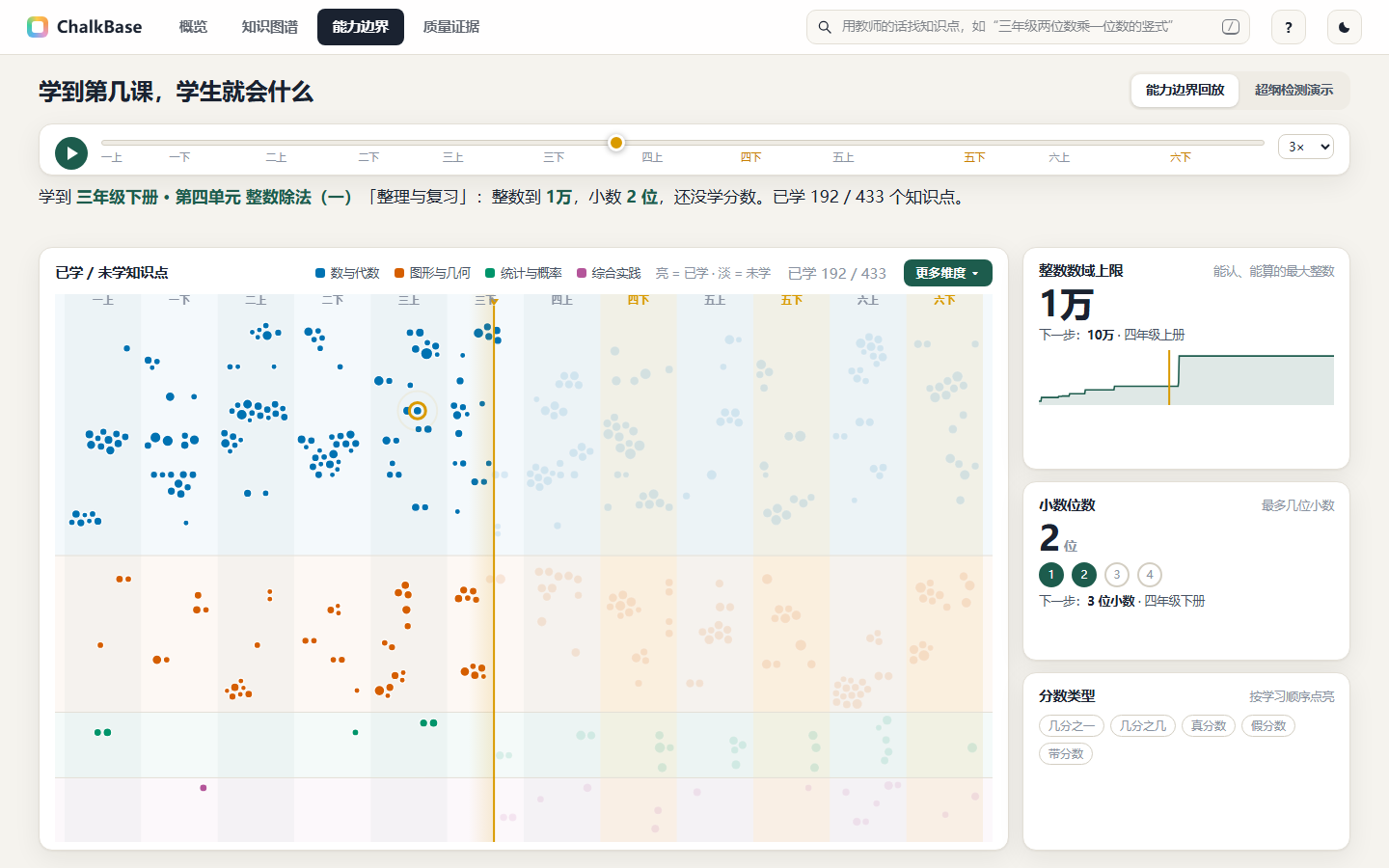Screen dimensions: 1389x868
Task: Click the 下一步：10万 · 四年级上册 text
Action: tap(1112, 335)
